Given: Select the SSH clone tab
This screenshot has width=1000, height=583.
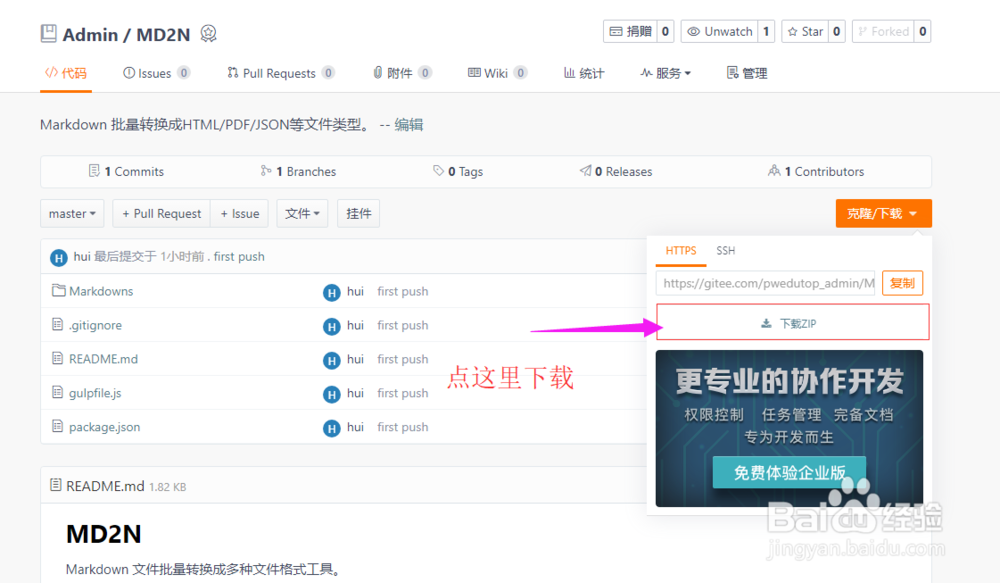Looking at the screenshot, I should pyautogui.click(x=725, y=251).
